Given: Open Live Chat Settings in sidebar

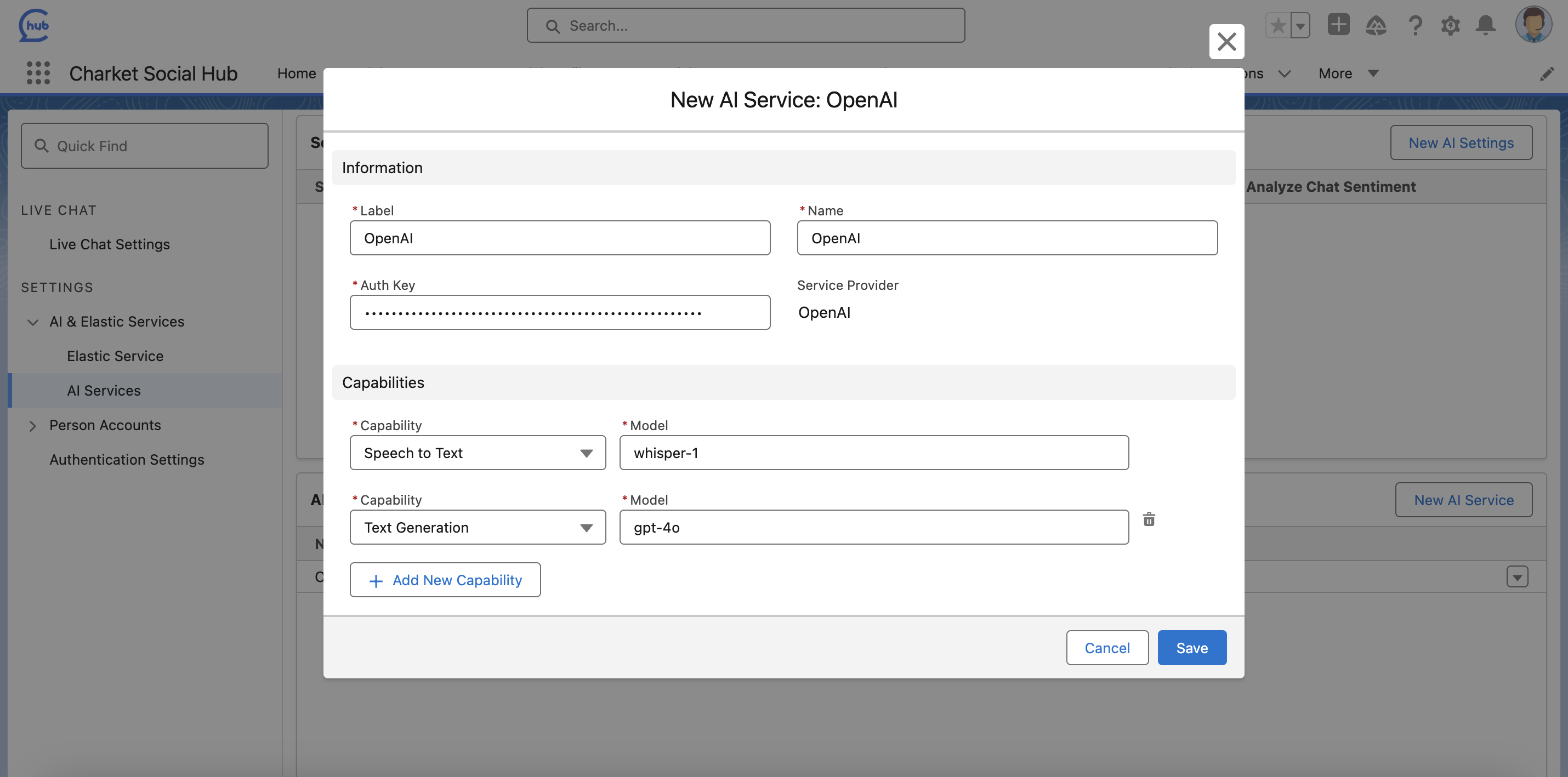Looking at the screenshot, I should coord(110,244).
